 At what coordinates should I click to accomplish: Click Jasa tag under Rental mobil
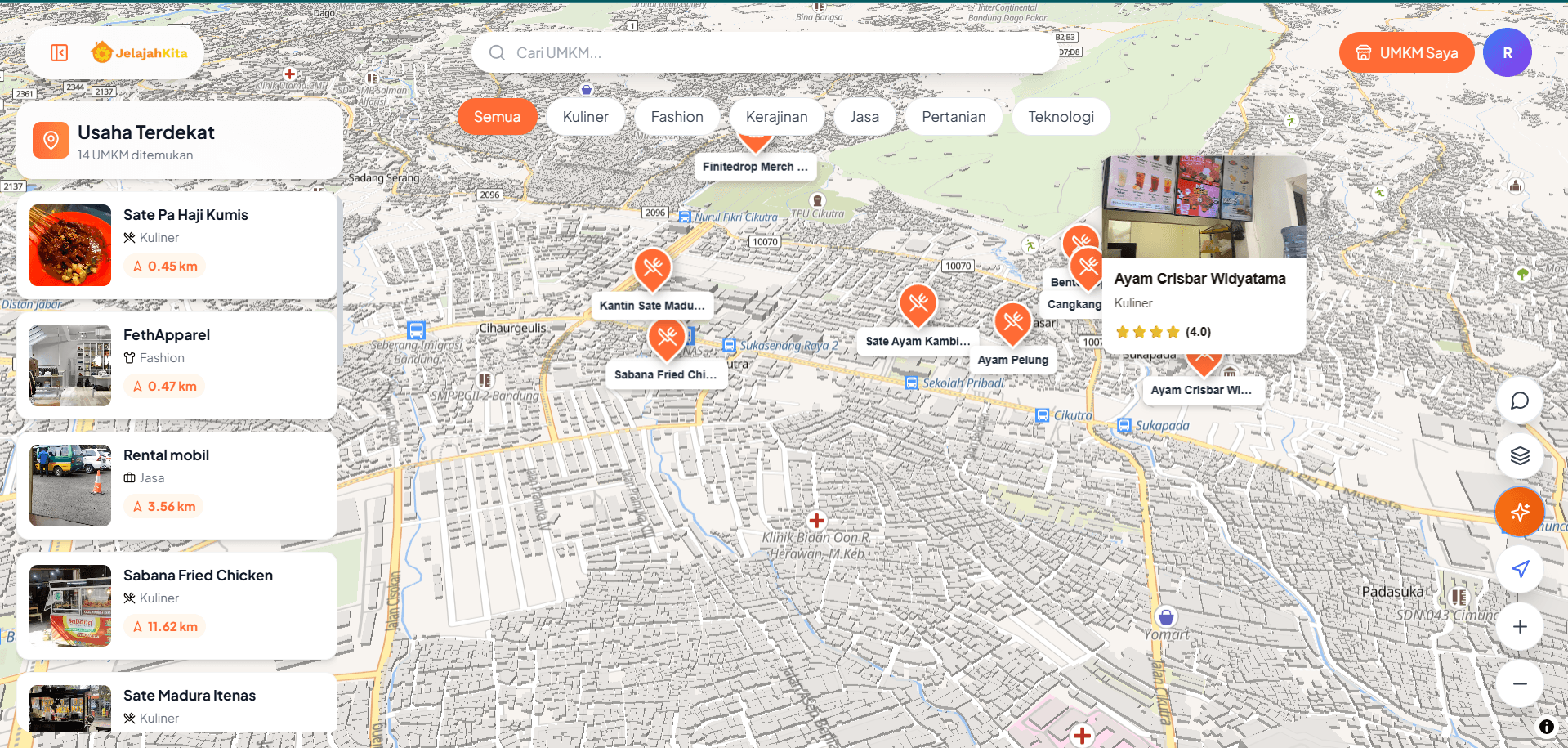point(144,478)
